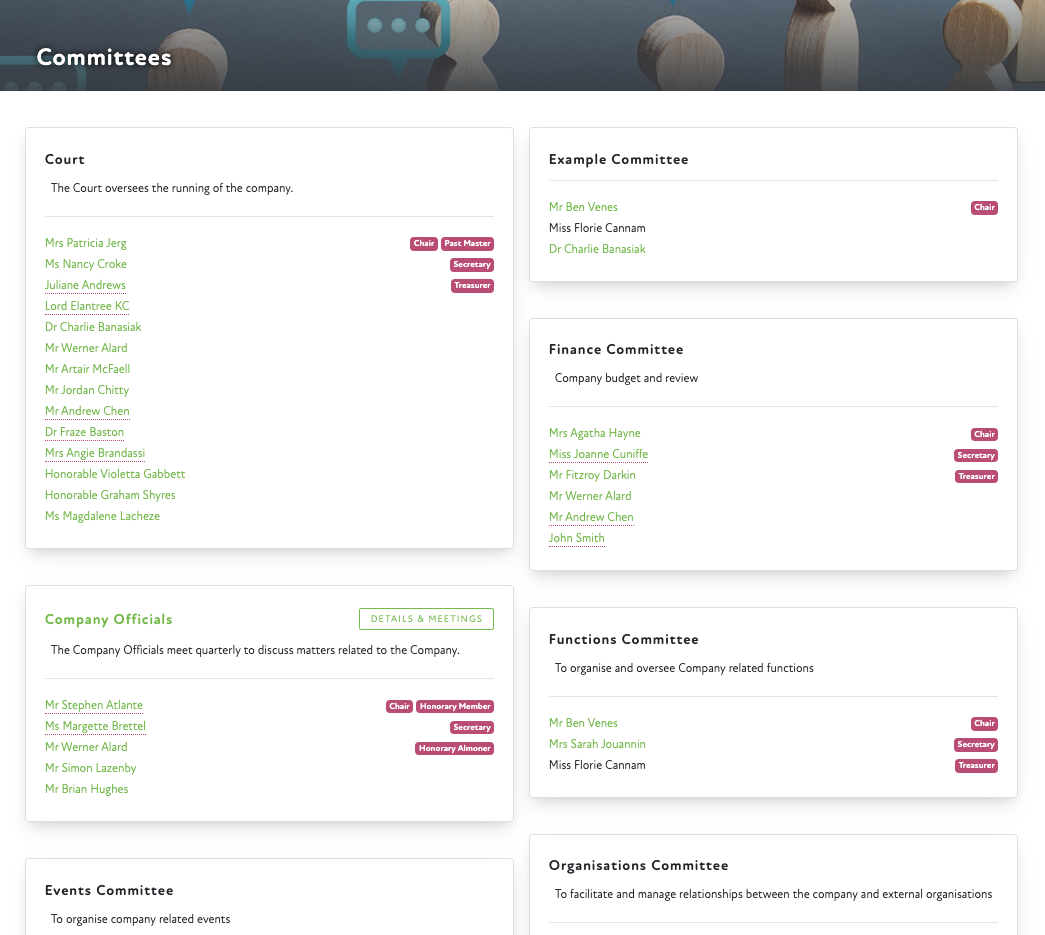Open Ms Margette Brettel's profile
The height and width of the screenshot is (935, 1045).
96,726
